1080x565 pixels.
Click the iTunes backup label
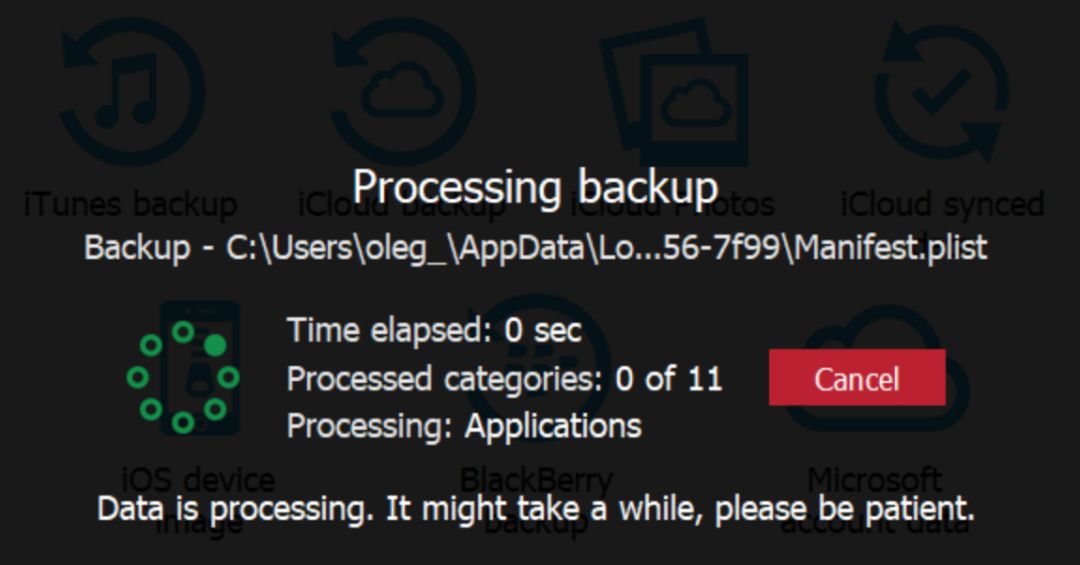pos(130,205)
